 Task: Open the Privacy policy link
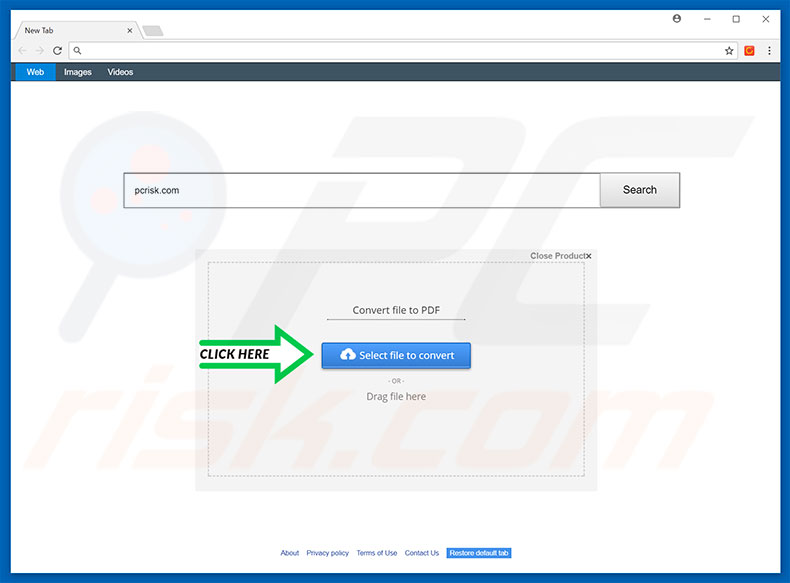(x=327, y=553)
